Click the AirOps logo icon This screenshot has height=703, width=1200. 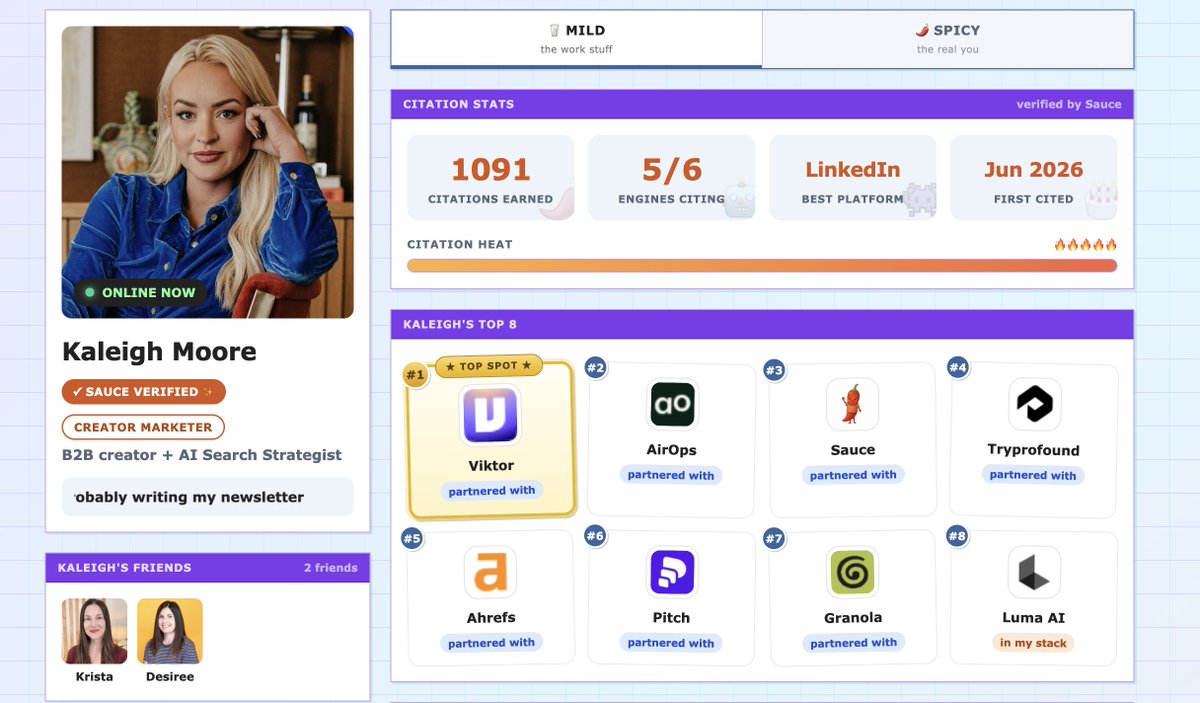pyautogui.click(x=672, y=405)
